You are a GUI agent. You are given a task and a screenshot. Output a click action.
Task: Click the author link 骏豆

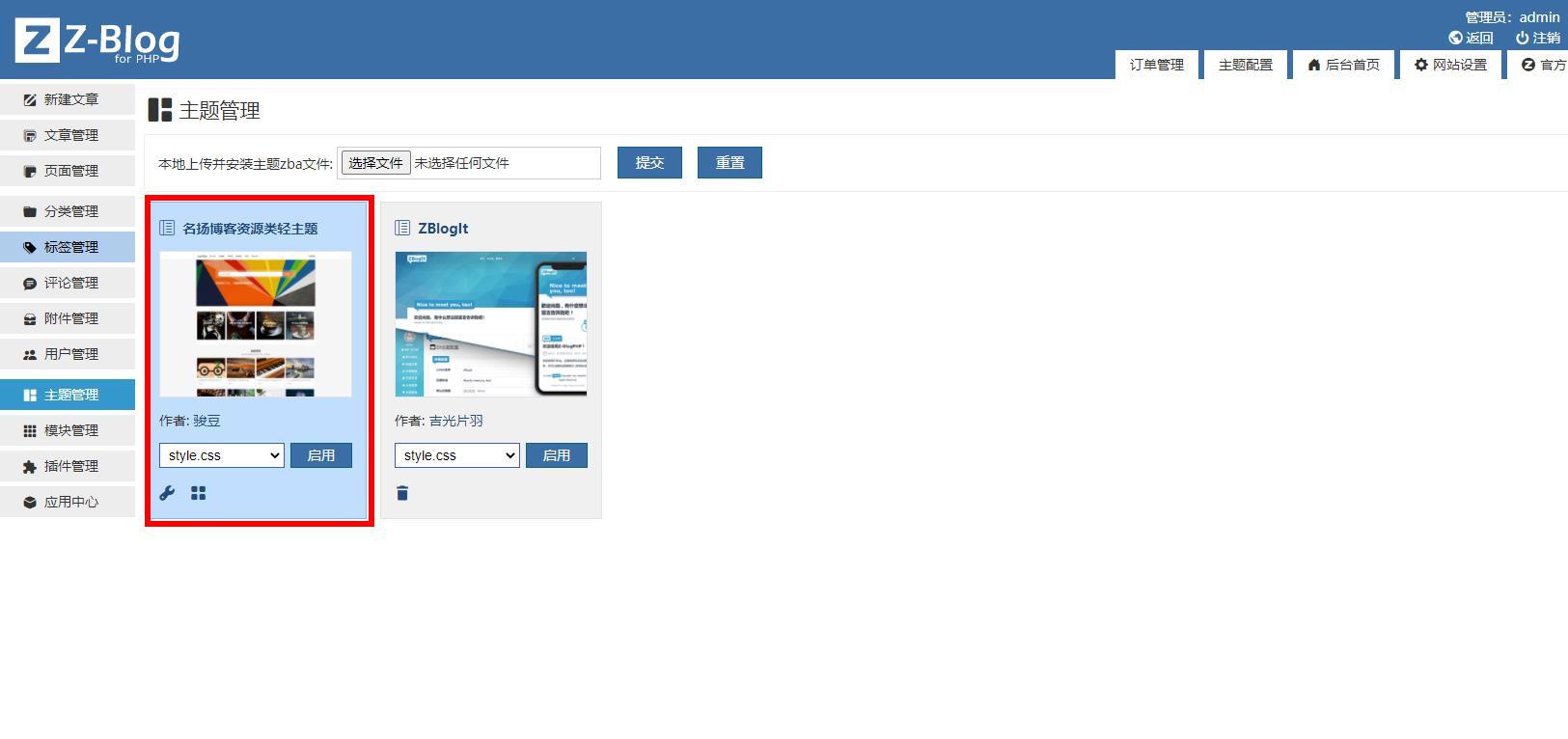[x=206, y=421]
